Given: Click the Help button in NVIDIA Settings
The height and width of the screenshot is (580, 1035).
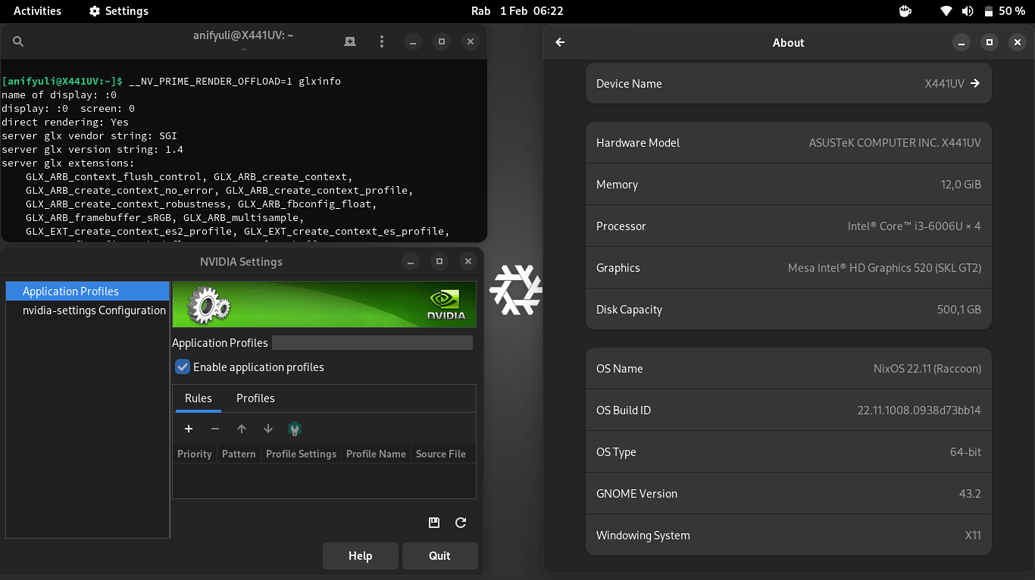Looking at the screenshot, I should point(360,555).
